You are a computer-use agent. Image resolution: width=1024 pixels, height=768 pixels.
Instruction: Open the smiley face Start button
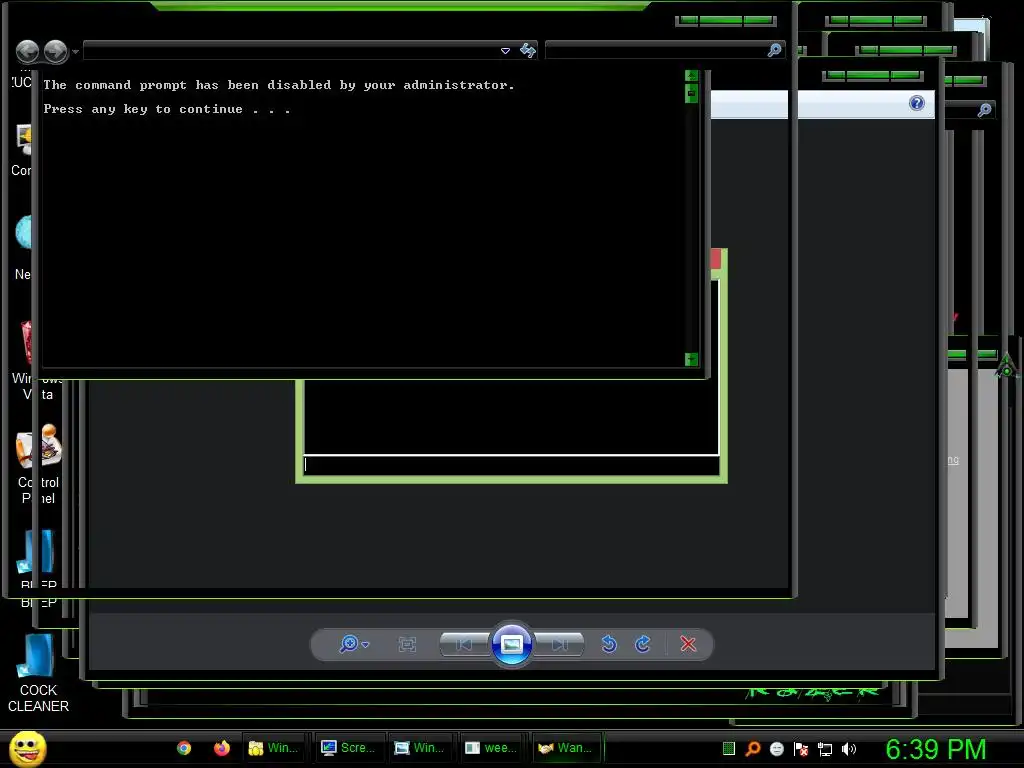[x=28, y=748]
